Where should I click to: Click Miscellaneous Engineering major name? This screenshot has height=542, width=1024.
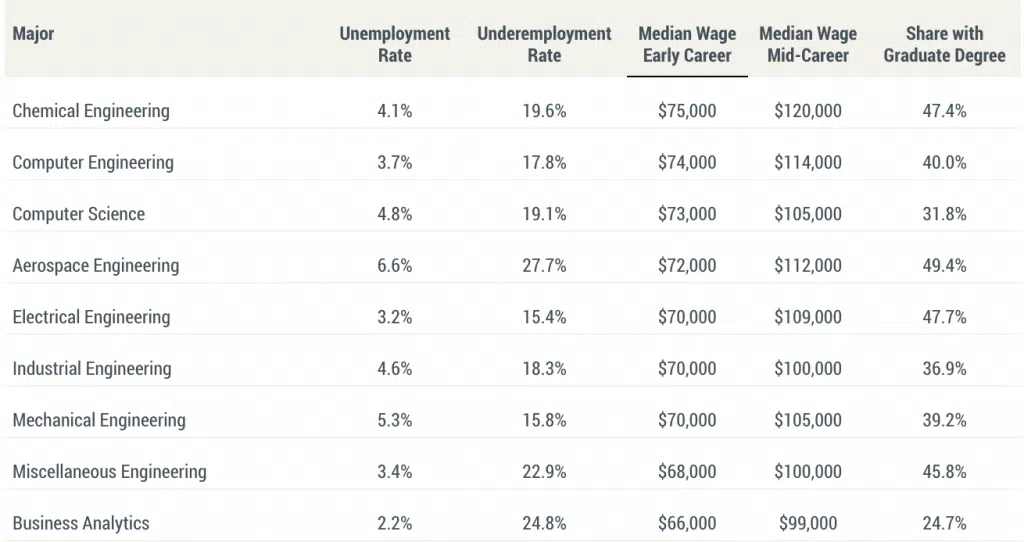click(x=109, y=472)
